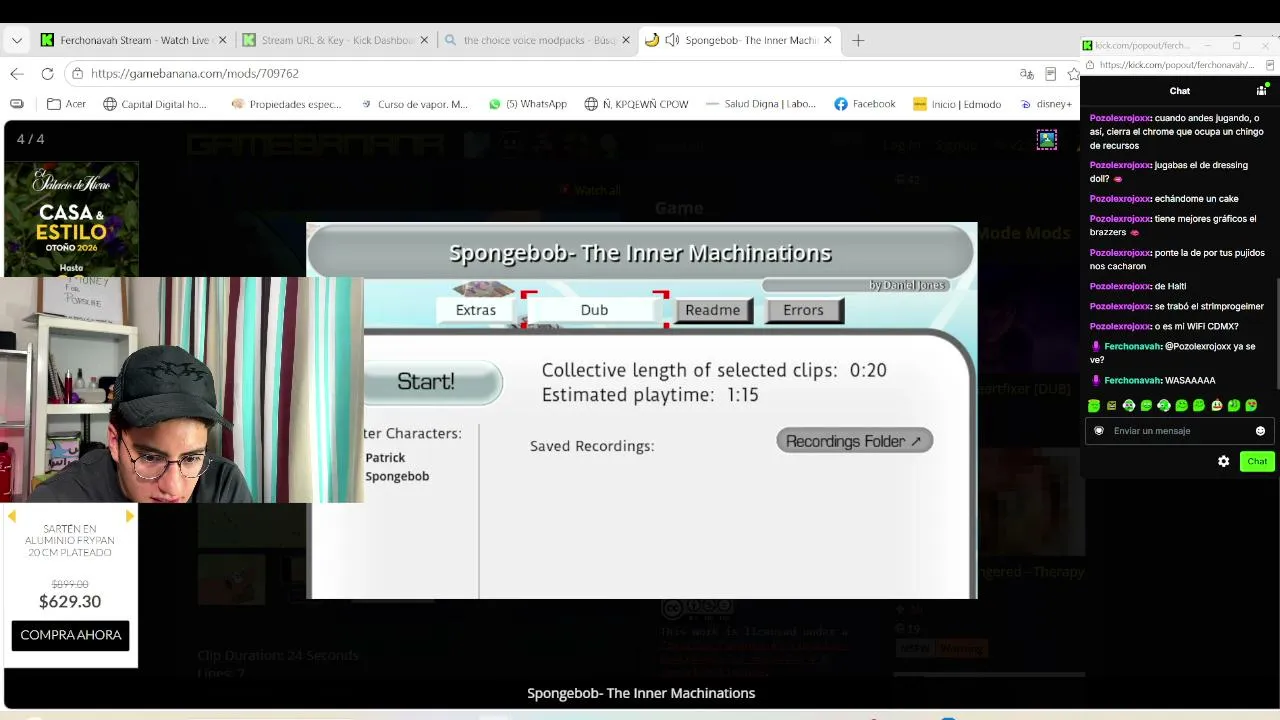Click the Kick chat popout address bar
The image size is (1280, 720).
click(1176, 65)
